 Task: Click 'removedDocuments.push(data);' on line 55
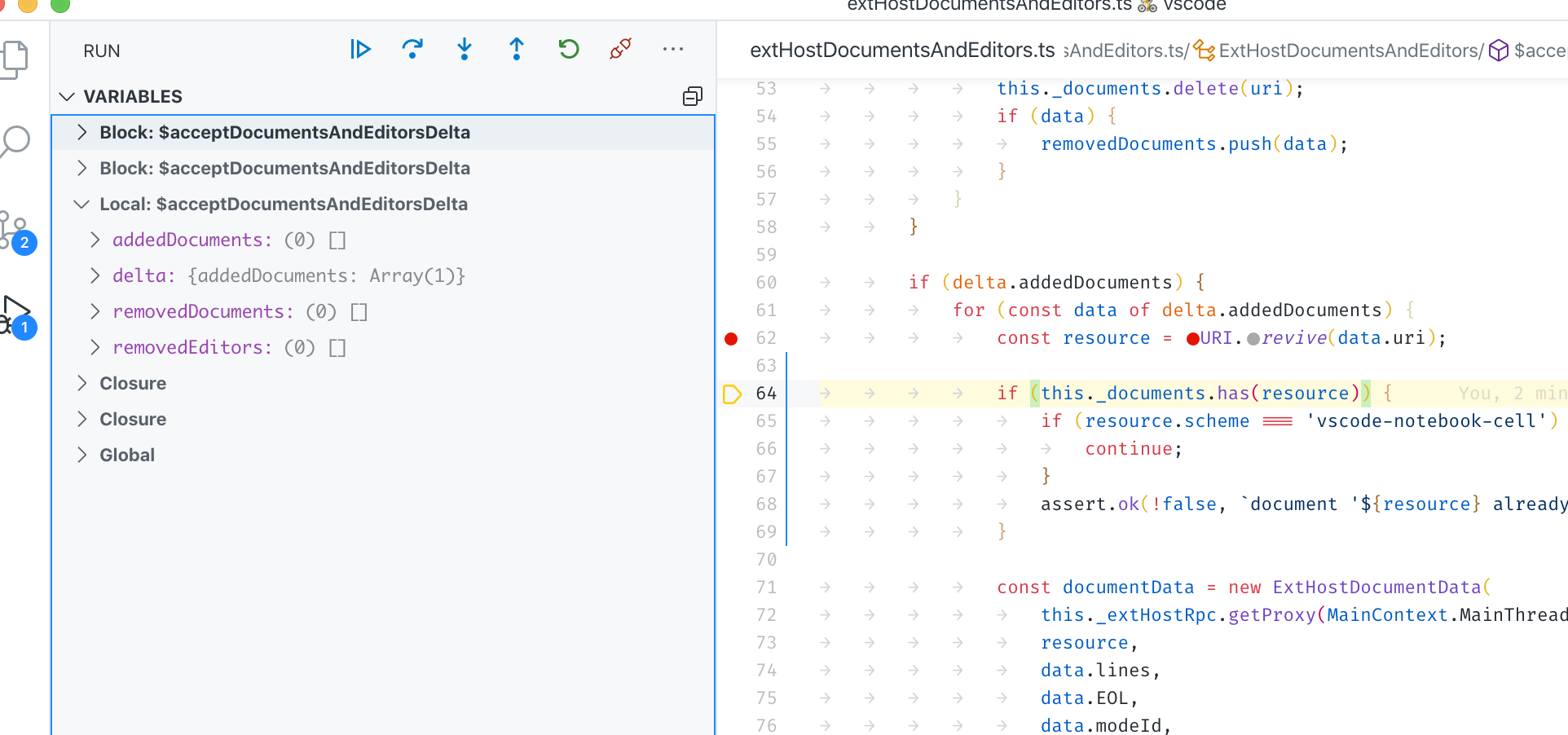(1195, 144)
